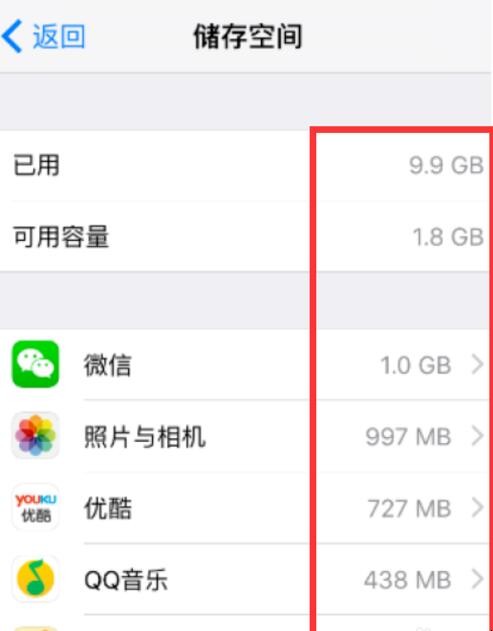Open the 微信 storage entry
The height and width of the screenshot is (631, 493).
point(246,365)
